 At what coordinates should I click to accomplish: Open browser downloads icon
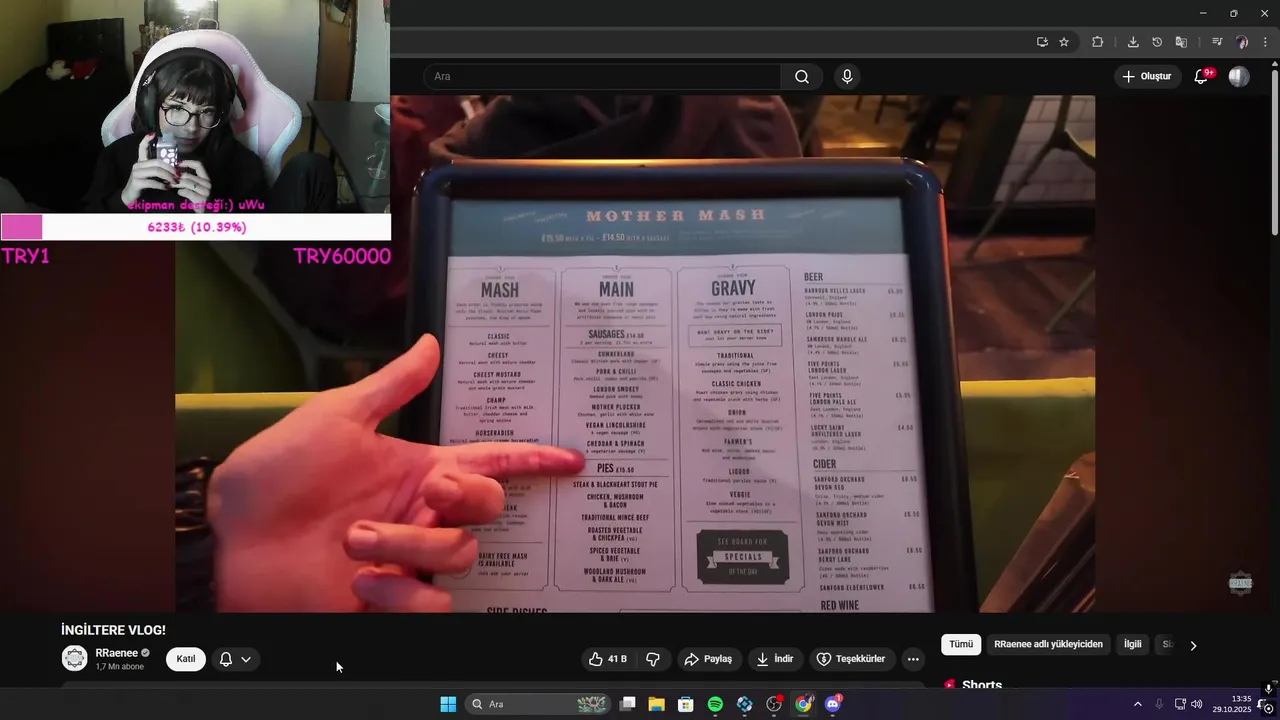point(1133,42)
